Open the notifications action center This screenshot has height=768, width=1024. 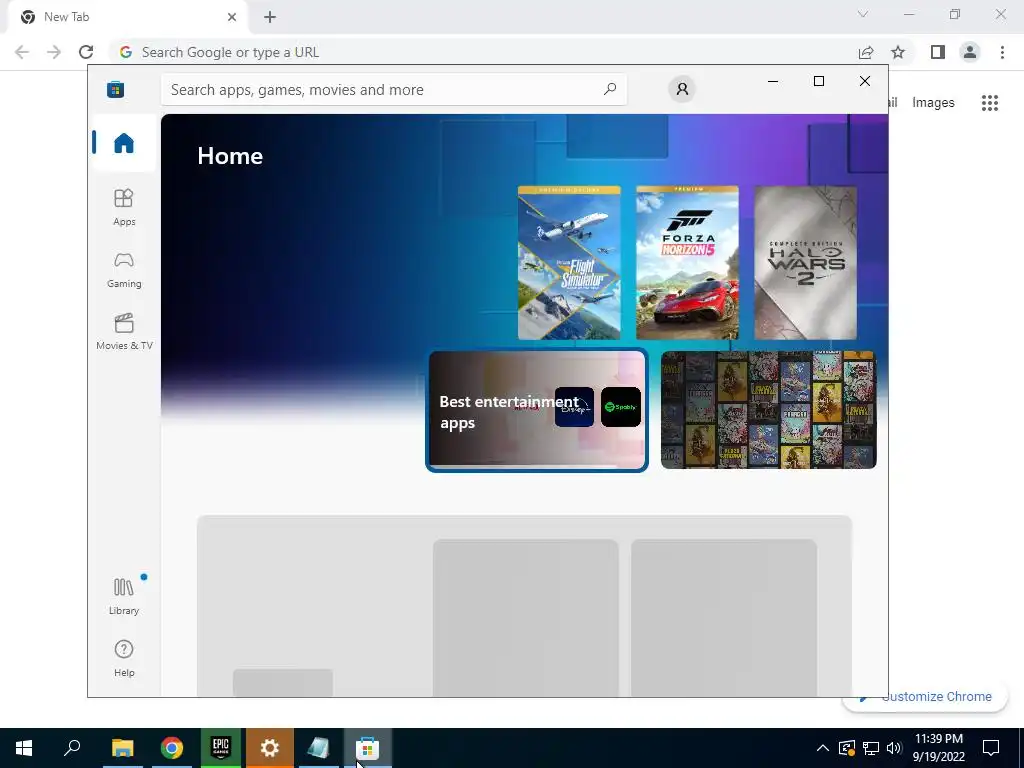pos(991,748)
